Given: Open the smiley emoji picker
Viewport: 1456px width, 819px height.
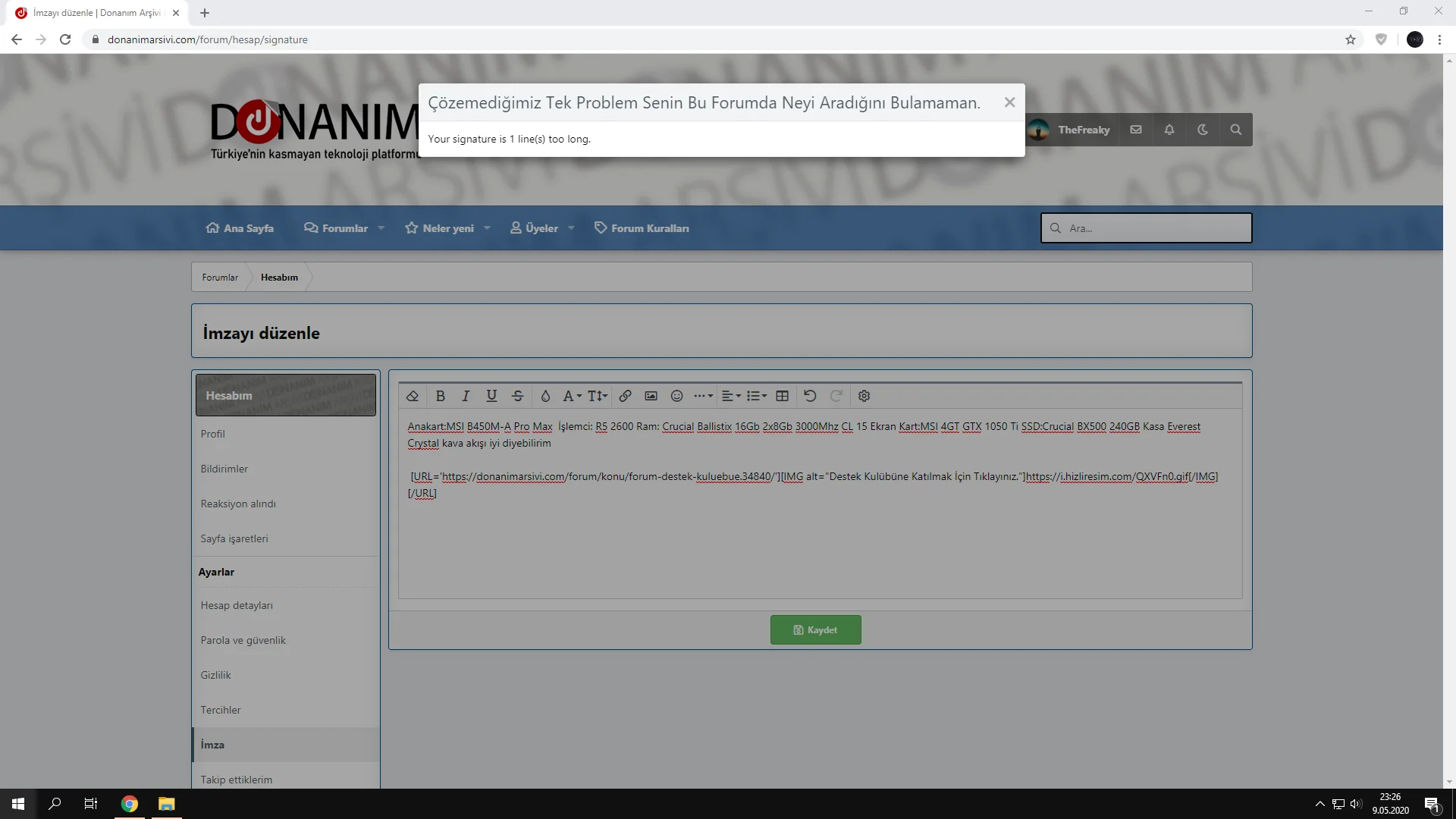Looking at the screenshot, I should (x=676, y=396).
